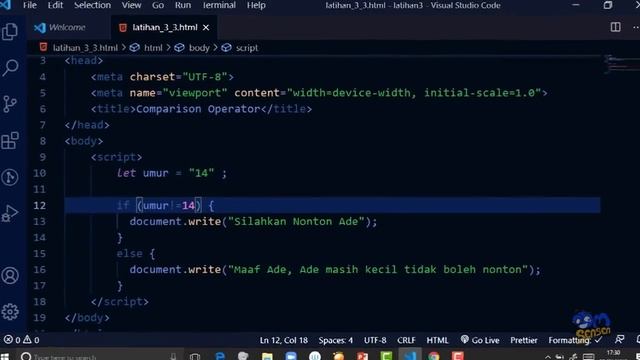This screenshot has width=640, height=360.
Task: Change language mode from HTML
Action: (437, 340)
